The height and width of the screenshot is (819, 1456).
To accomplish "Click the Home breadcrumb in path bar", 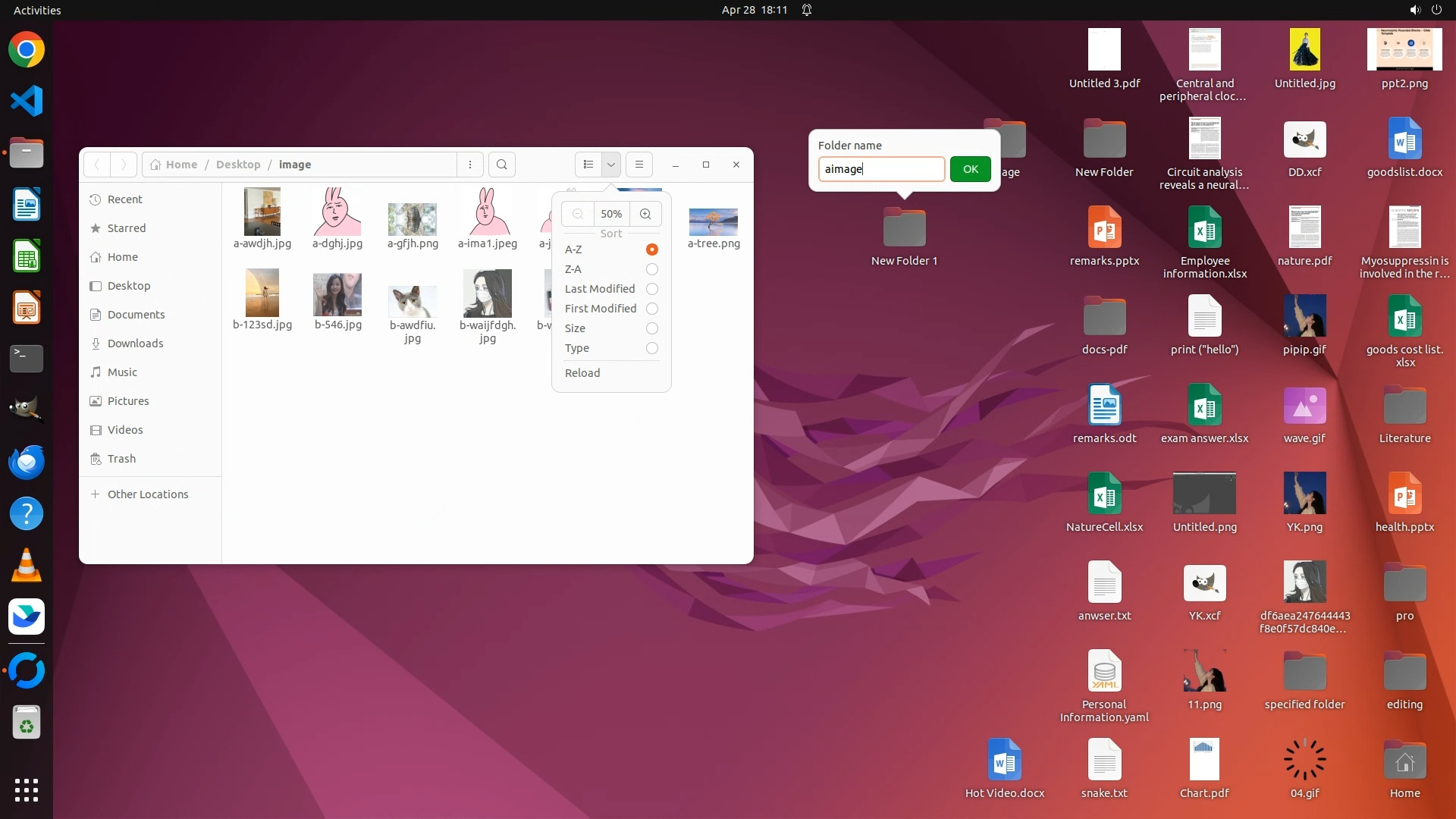I will coord(181,165).
